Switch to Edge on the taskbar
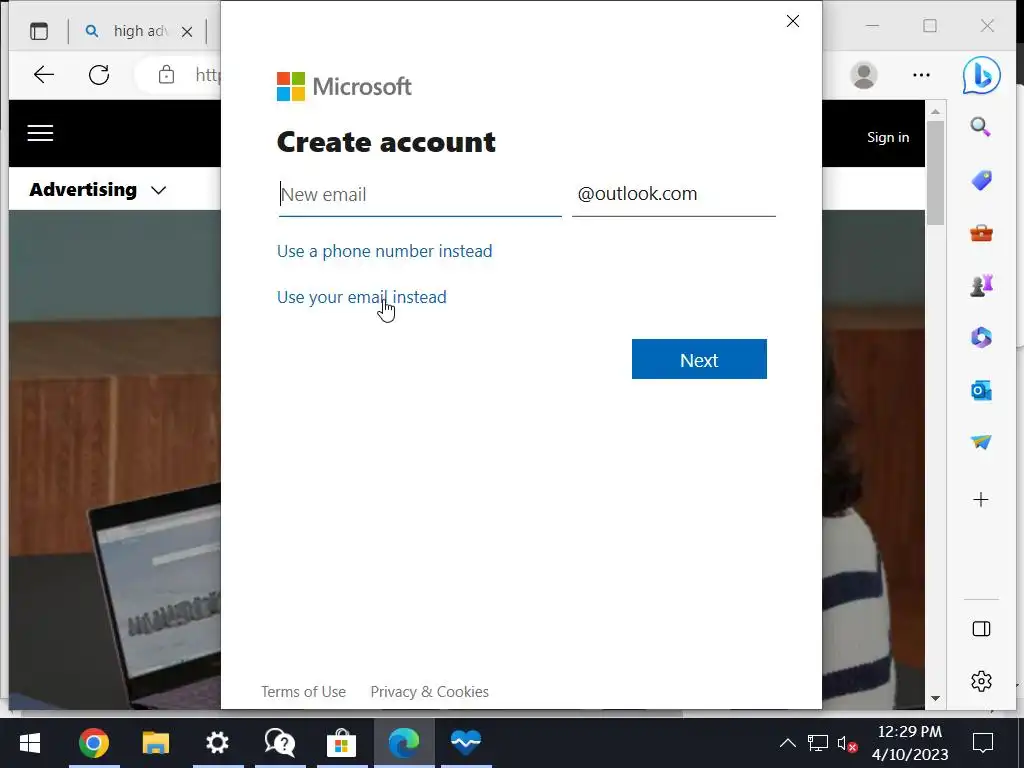The image size is (1024, 768). [x=404, y=743]
